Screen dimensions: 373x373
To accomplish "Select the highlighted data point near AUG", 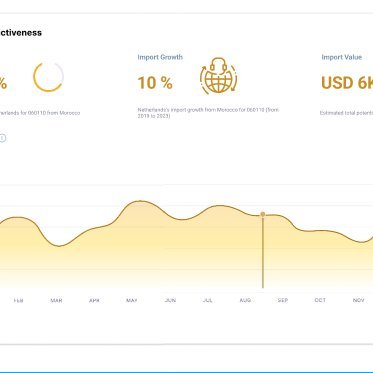I will [263, 214].
